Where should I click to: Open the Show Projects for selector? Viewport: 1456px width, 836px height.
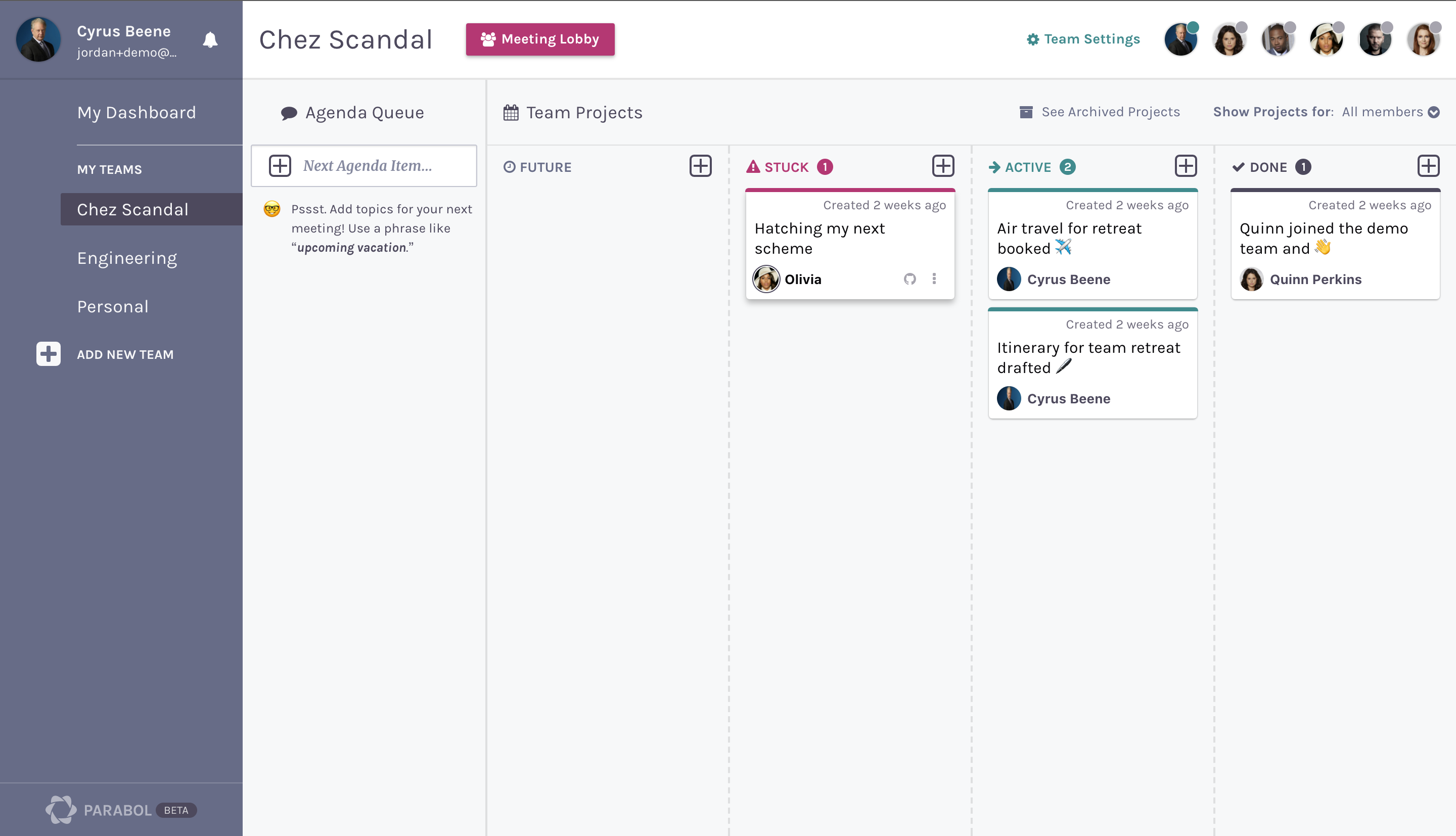1326,112
